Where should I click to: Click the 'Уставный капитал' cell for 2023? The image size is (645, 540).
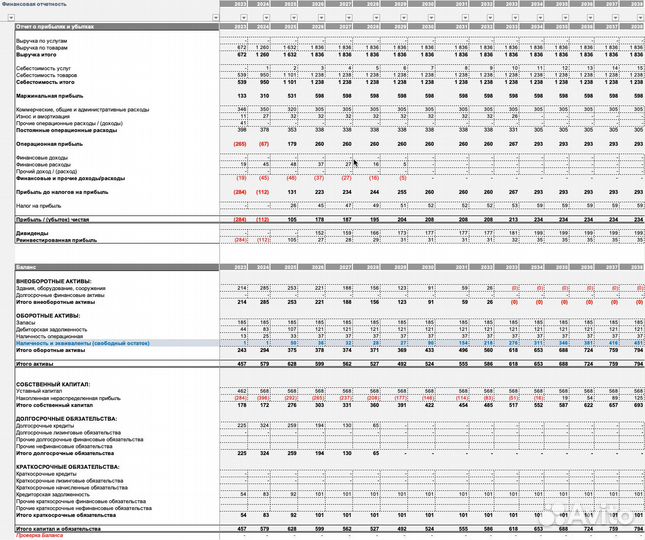240,391
